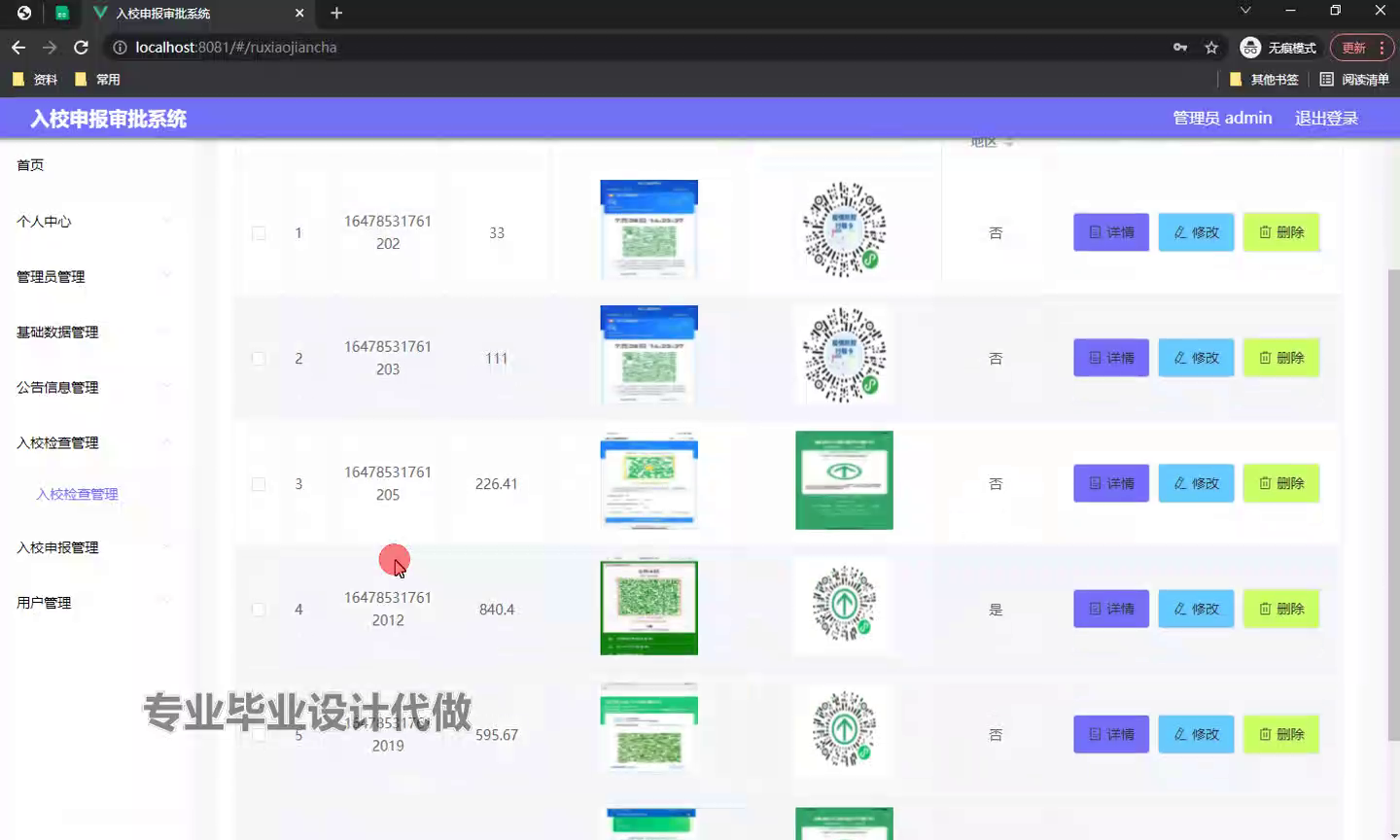The height and width of the screenshot is (840, 1400).
Task: Click 修改 for record 16478531761202
Action: 1196,232
